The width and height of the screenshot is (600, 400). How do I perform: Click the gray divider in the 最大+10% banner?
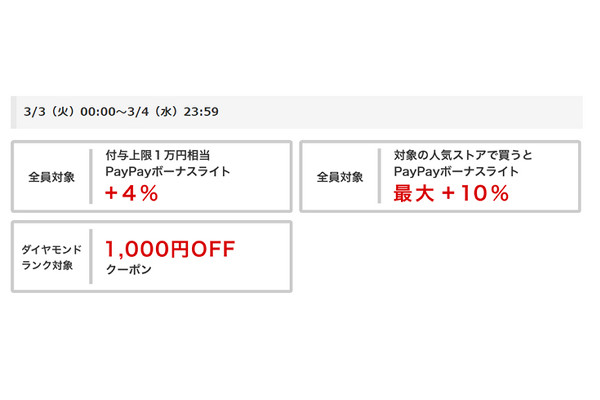coord(380,176)
